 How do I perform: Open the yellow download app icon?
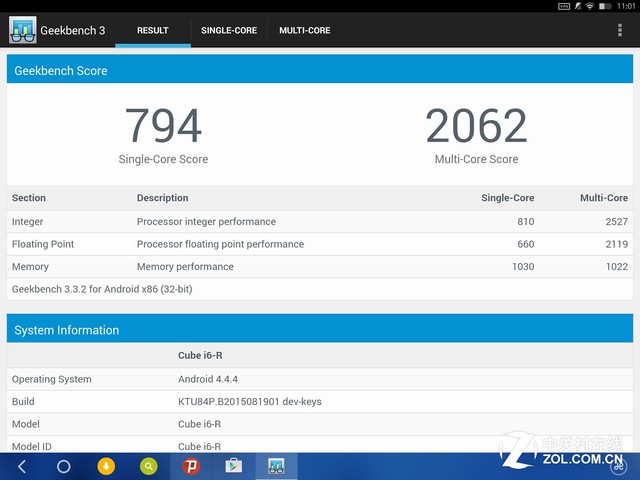click(x=106, y=466)
